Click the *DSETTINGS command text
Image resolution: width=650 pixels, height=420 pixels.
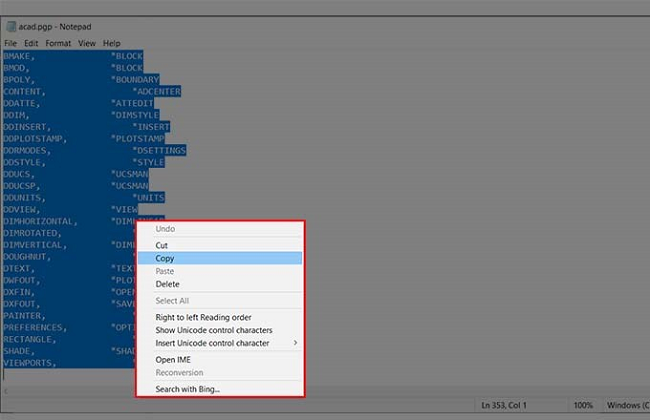pos(159,151)
